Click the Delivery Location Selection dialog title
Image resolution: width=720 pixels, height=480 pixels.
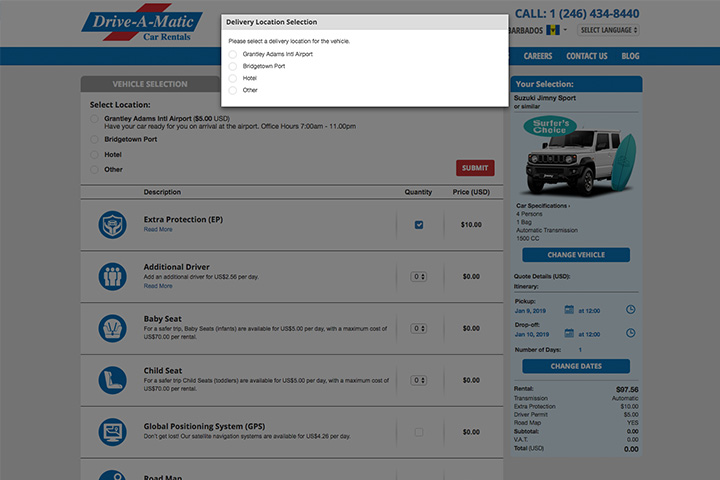point(271,22)
